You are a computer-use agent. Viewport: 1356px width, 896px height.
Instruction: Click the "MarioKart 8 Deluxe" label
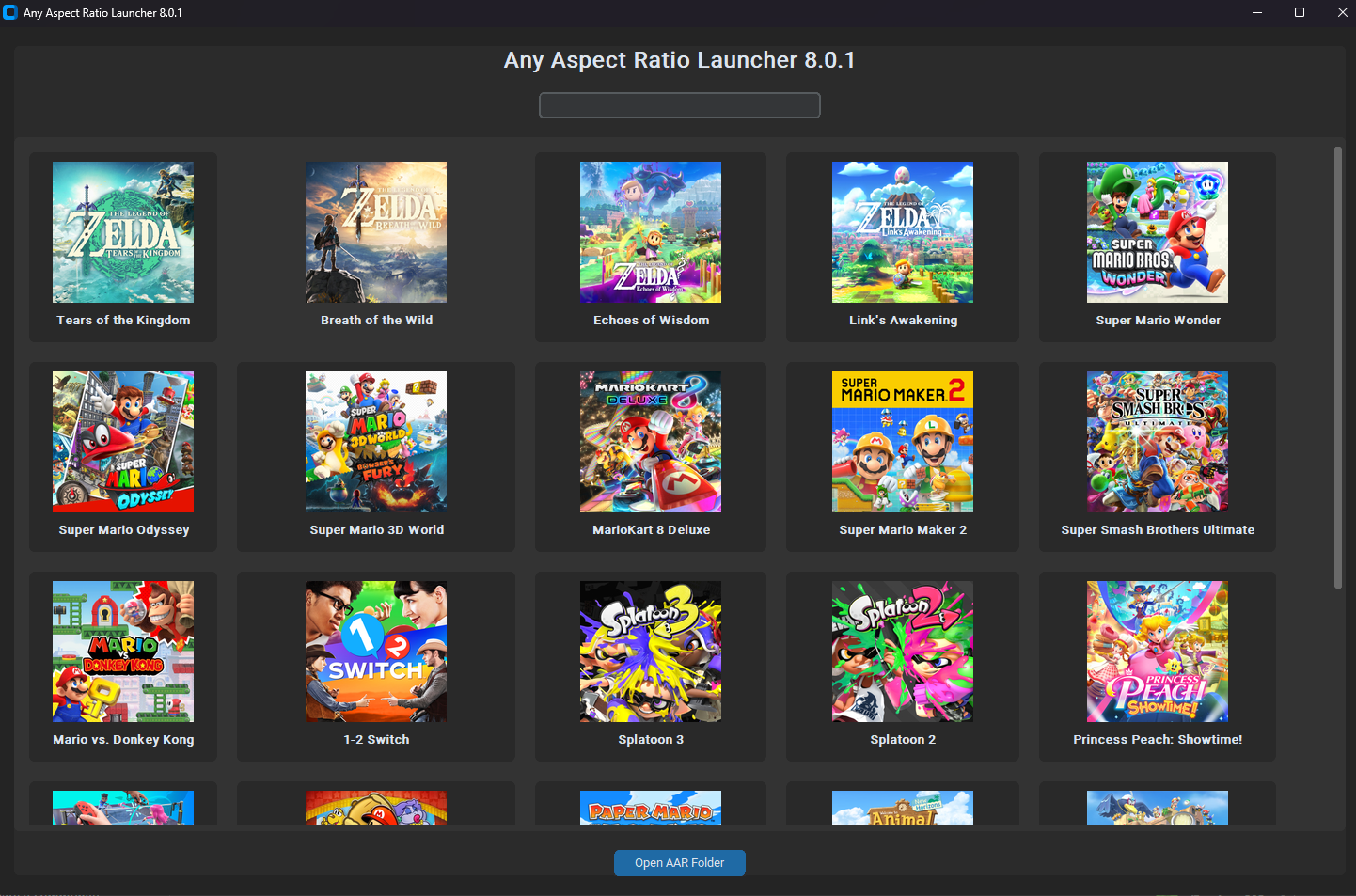(x=651, y=530)
